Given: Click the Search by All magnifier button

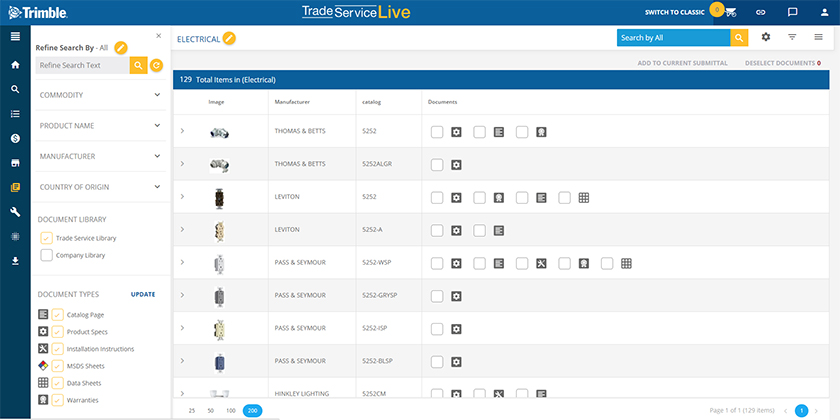Looking at the screenshot, I should [x=739, y=38].
